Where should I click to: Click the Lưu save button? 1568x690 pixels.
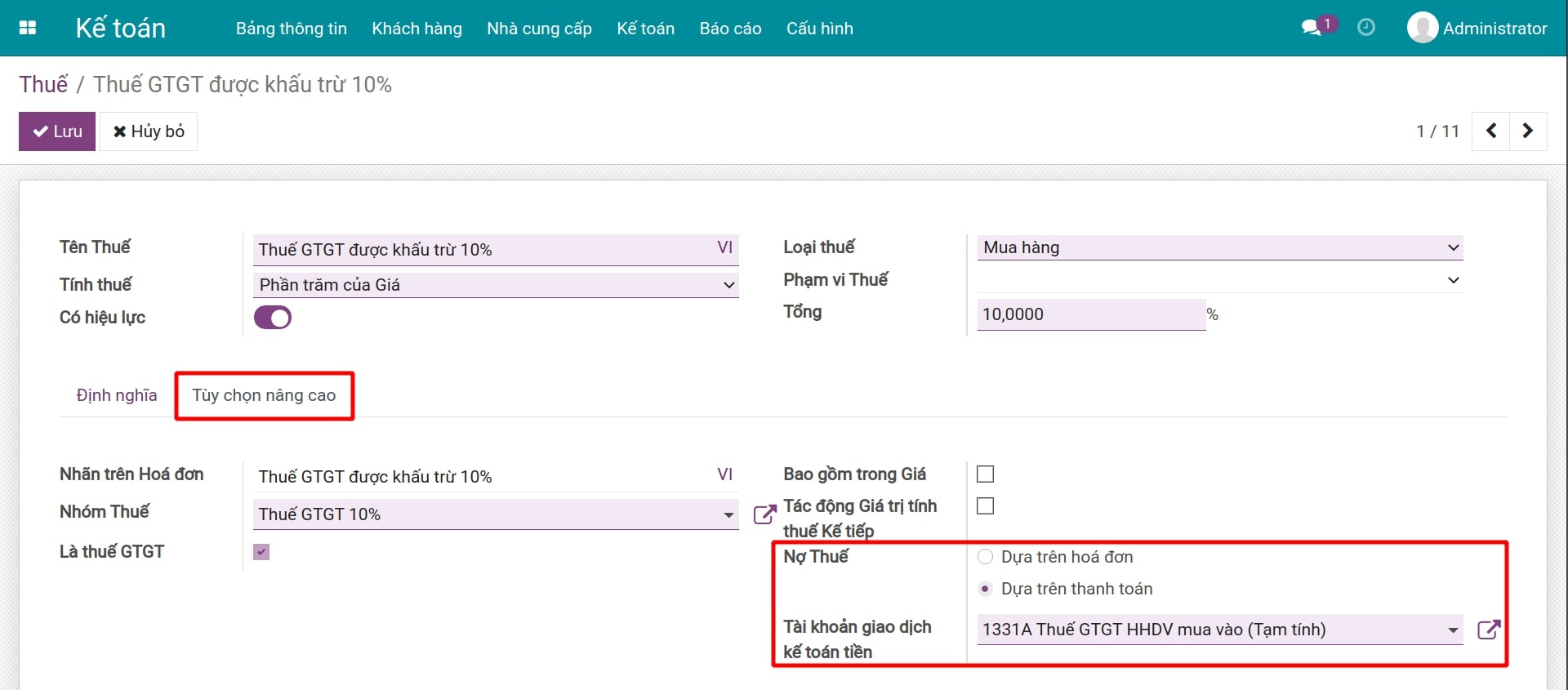pyautogui.click(x=57, y=131)
